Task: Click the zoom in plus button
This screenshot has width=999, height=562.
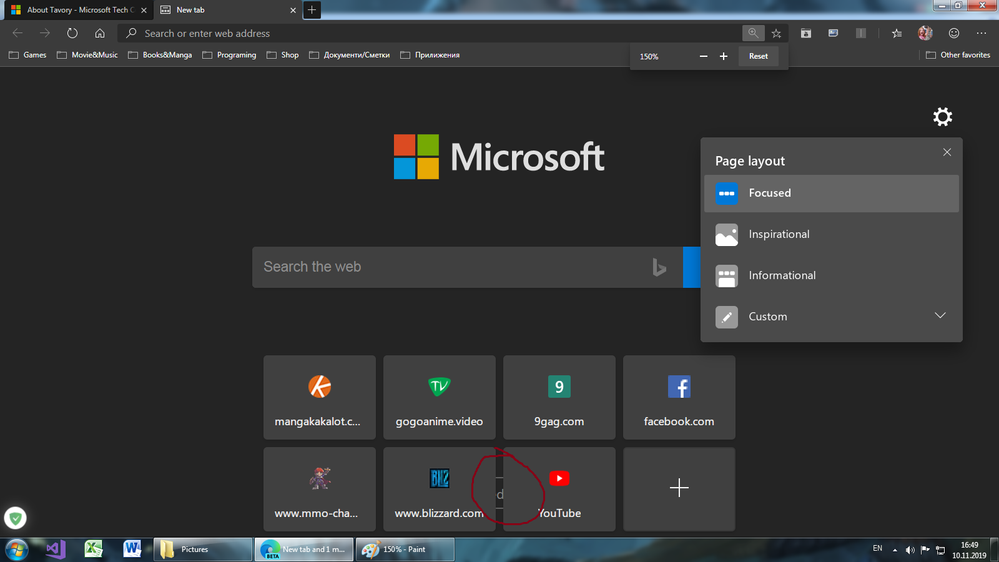Action: coord(723,56)
